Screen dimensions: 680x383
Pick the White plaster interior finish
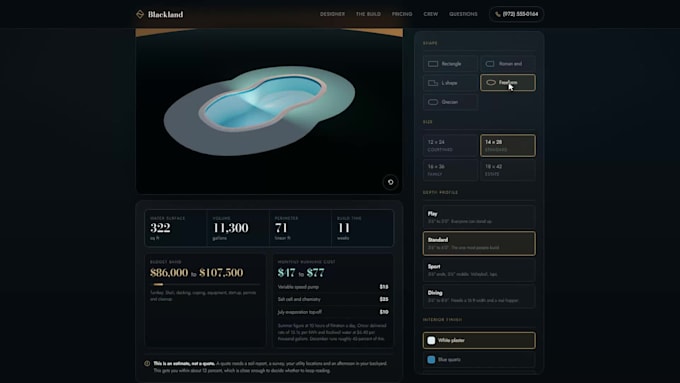tap(479, 340)
